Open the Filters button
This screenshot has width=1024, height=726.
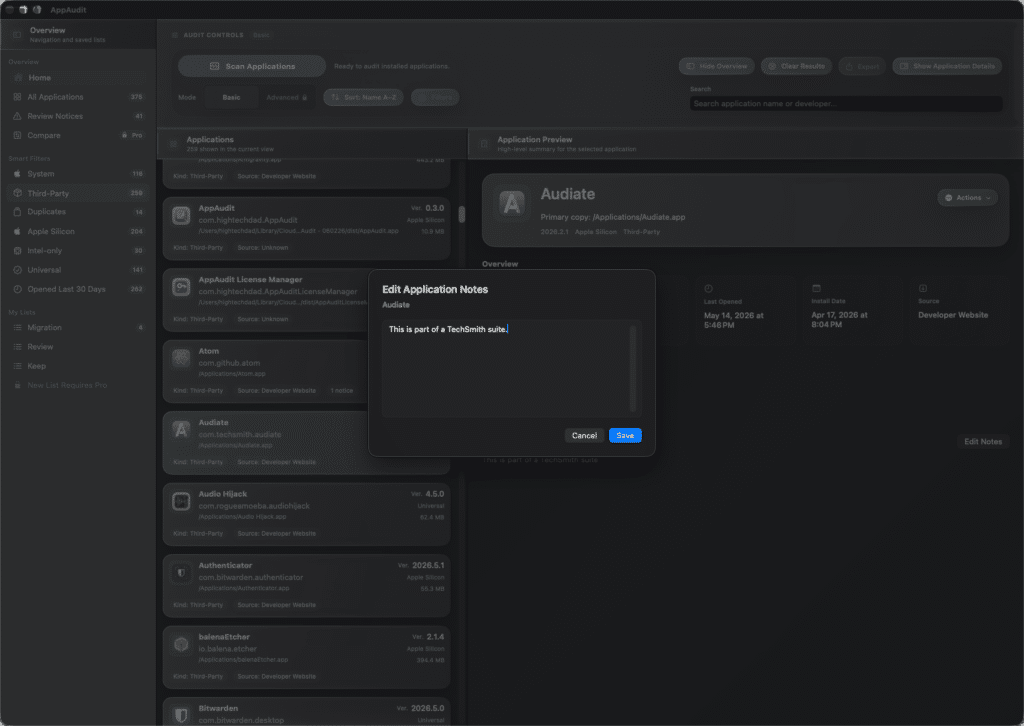click(435, 97)
